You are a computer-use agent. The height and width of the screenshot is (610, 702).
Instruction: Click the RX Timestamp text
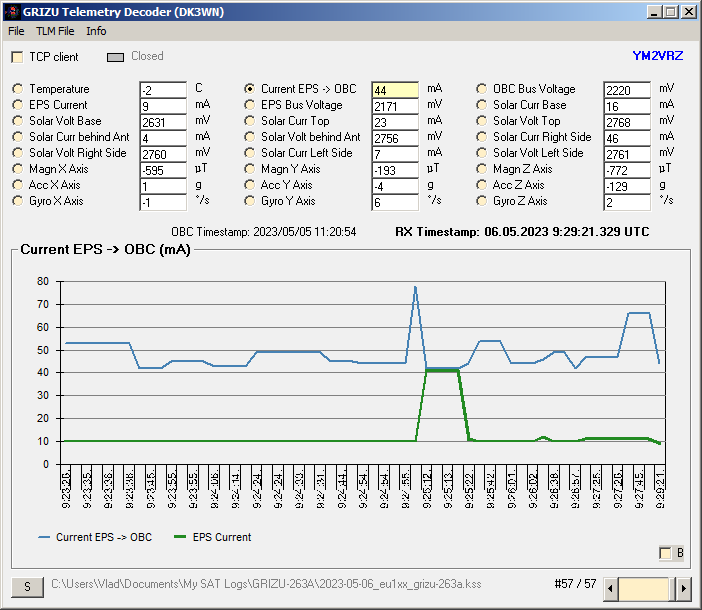pyautogui.click(x=522, y=232)
